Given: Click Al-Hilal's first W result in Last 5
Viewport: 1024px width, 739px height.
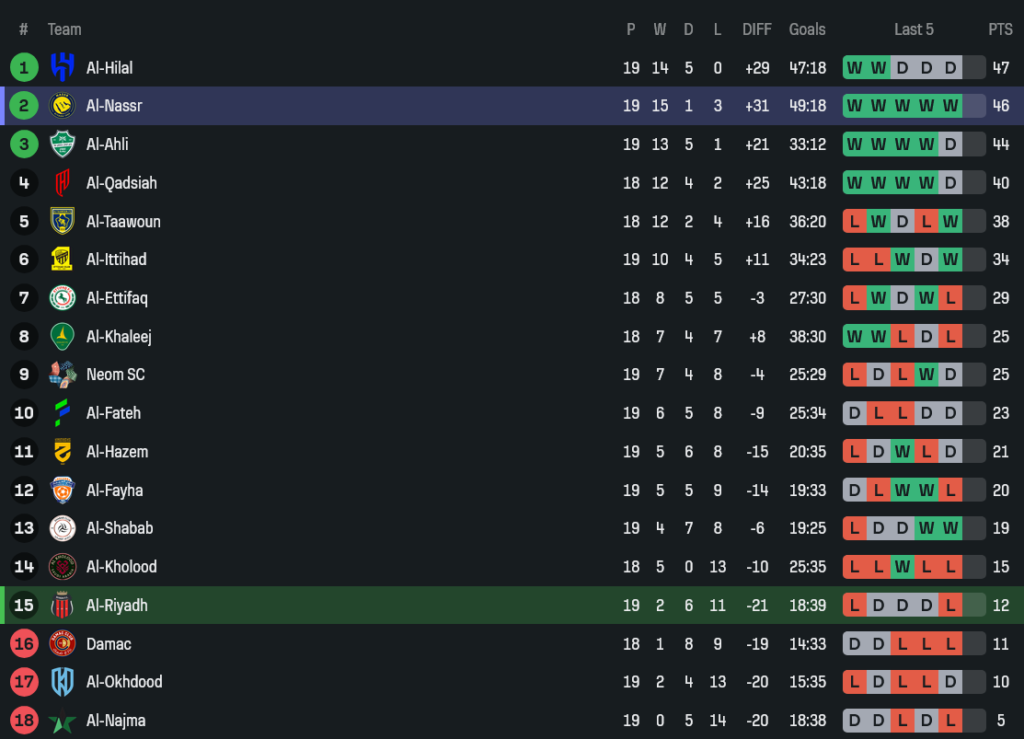Looking at the screenshot, I should [x=854, y=68].
